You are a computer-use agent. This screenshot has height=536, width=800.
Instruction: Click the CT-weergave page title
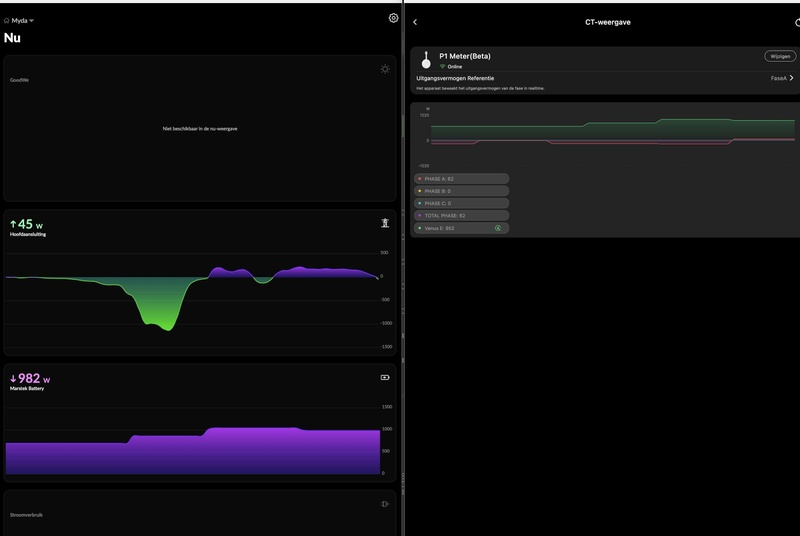pyautogui.click(x=608, y=22)
